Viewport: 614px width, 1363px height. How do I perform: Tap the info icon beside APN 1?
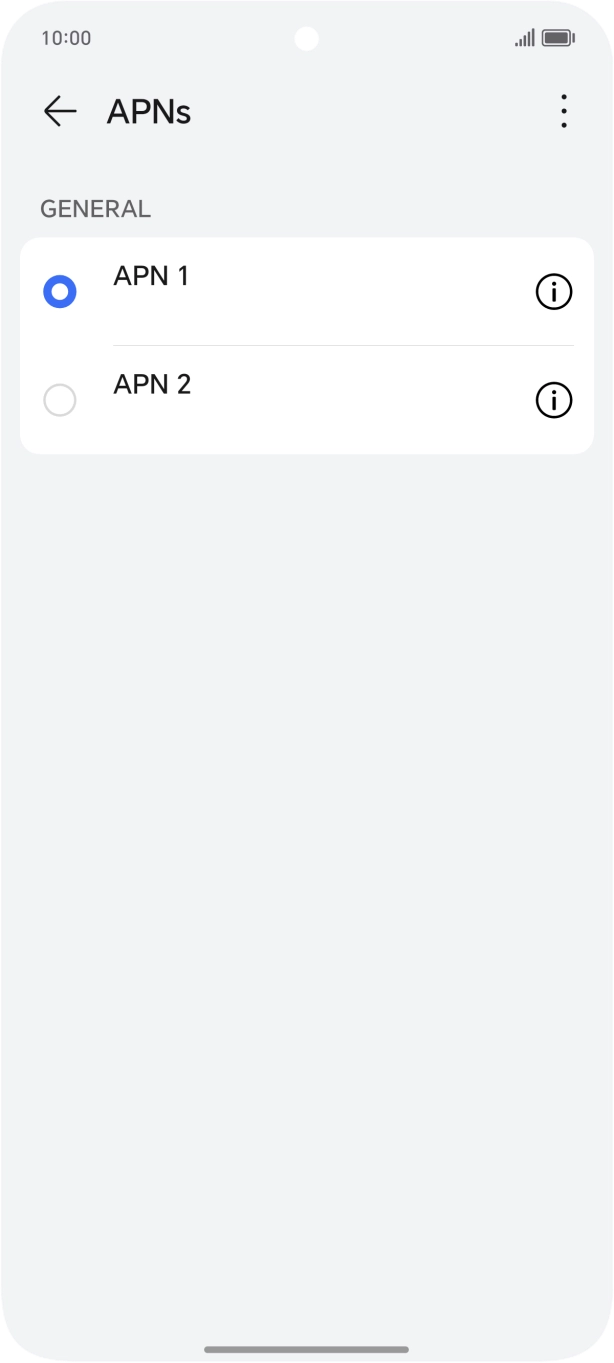553,291
